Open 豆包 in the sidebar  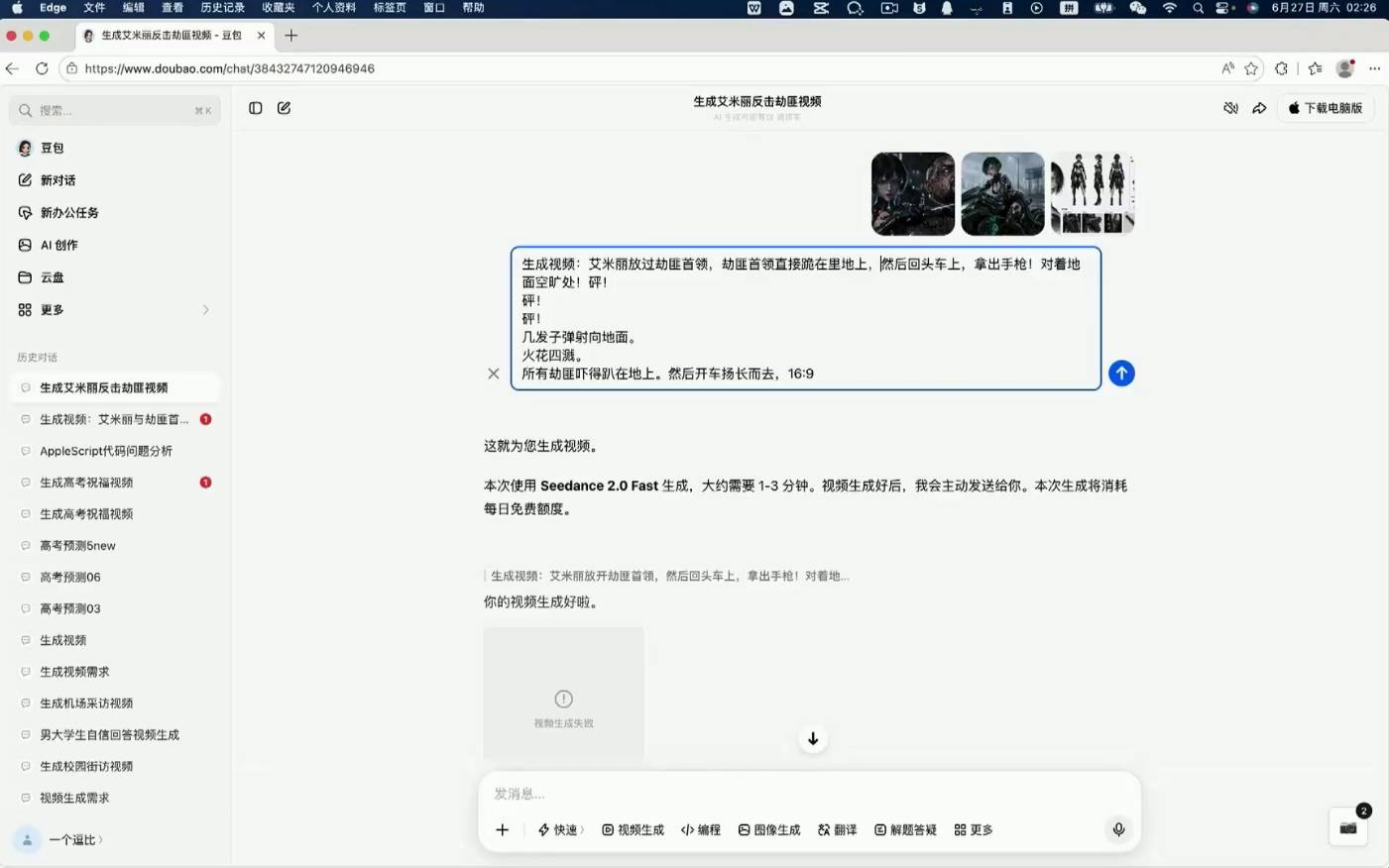(x=114, y=148)
